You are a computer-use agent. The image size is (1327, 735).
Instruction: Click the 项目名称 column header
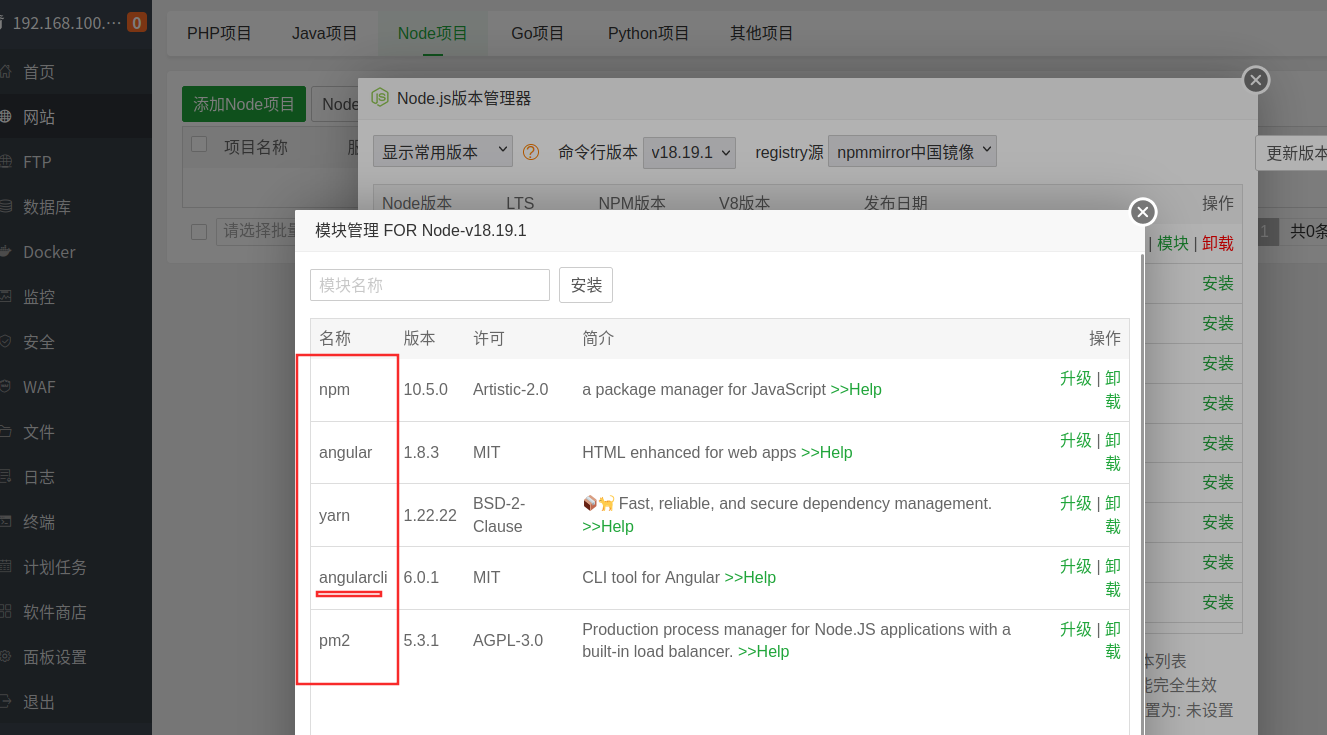click(x=256, y=147)
